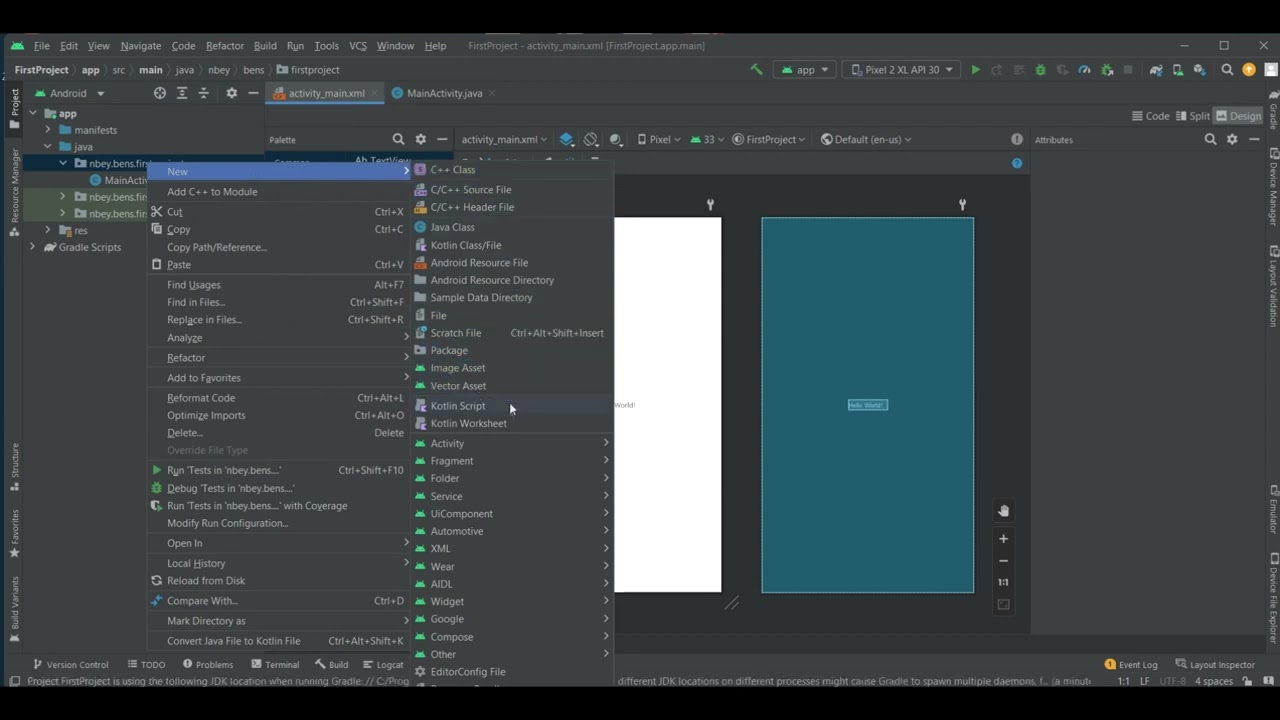
Task: Open the Refactor menu in menu bar
Action: pyautogui.click(x=224, y=46)
